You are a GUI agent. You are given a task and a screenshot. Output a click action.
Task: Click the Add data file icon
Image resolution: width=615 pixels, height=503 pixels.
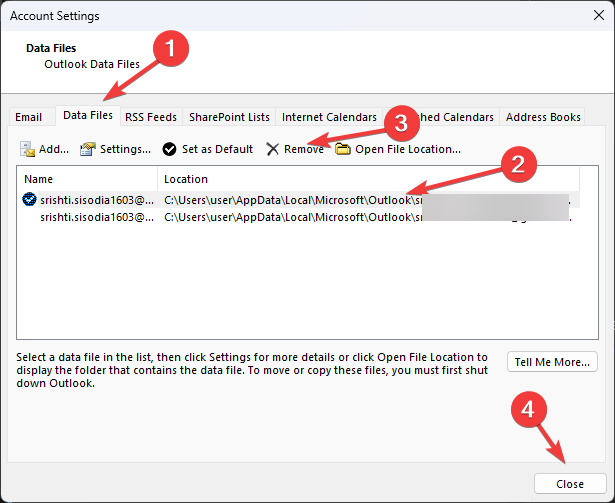point(27,149)
